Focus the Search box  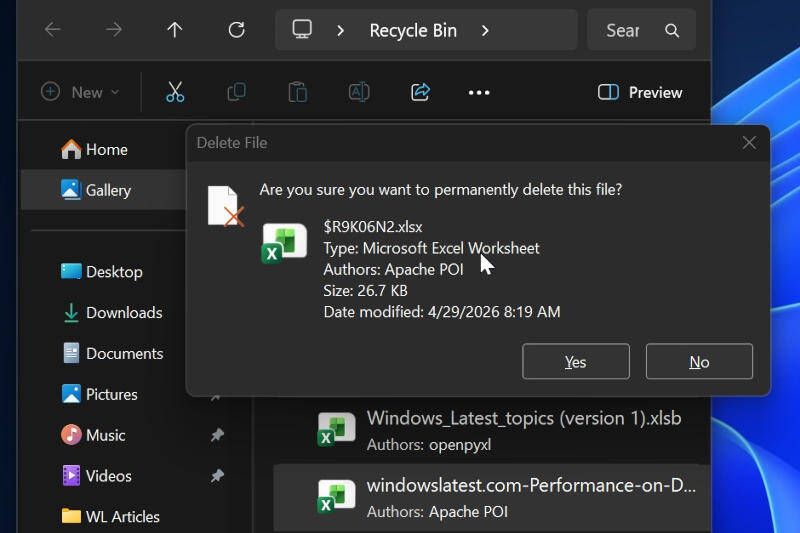click(x=641, y=30)
